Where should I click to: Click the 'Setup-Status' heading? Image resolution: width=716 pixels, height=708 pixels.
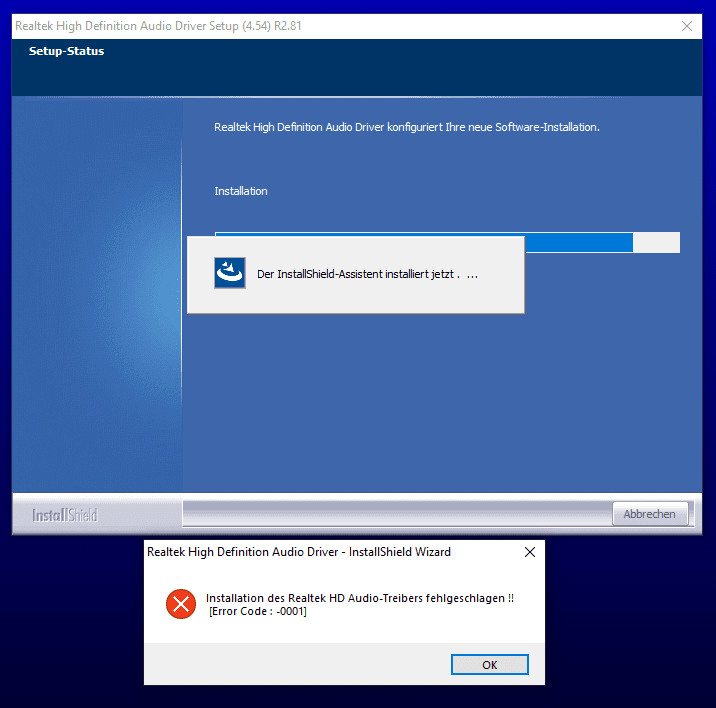click(67, 51)
